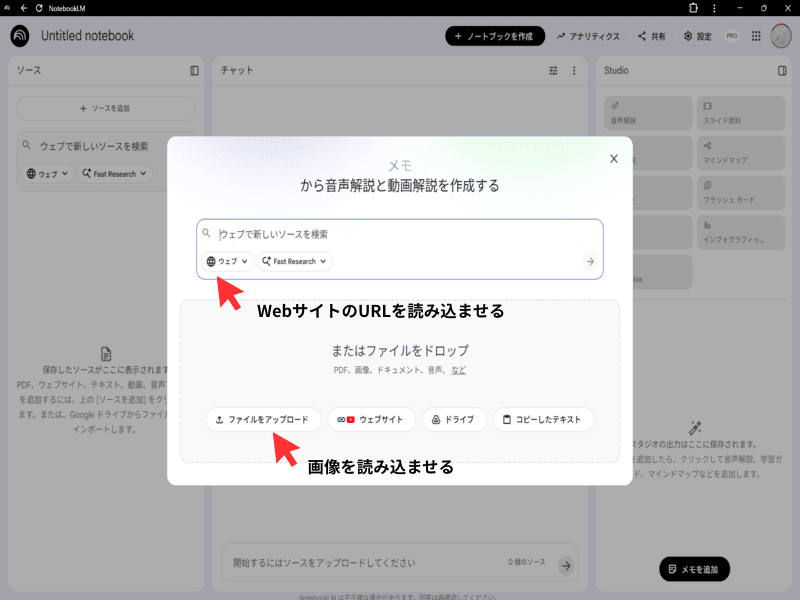Click the chat send arrow button
The image size is (800, 600).
coord(566,565)
